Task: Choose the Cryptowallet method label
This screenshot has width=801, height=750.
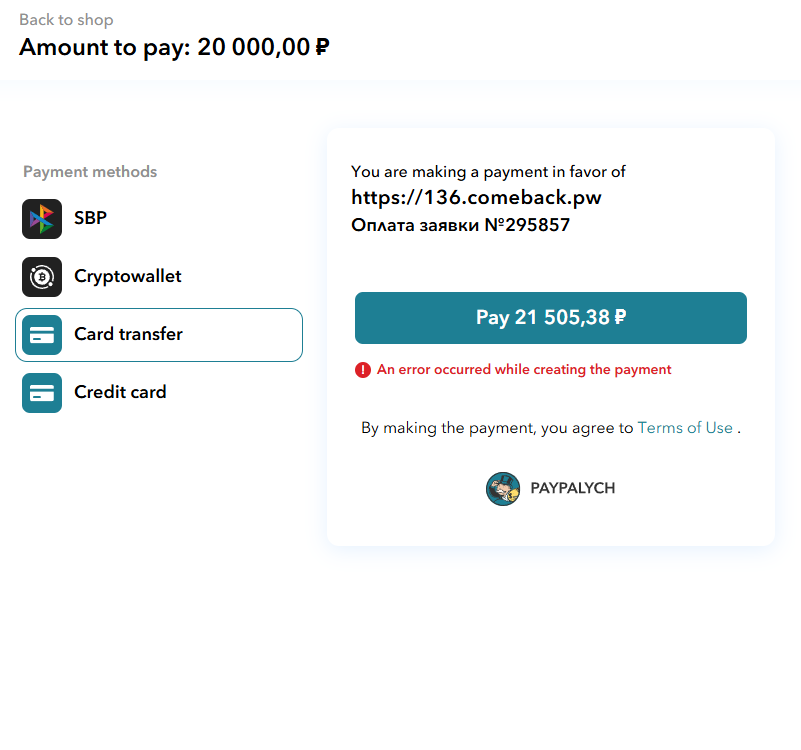Action: coord(128,276)
